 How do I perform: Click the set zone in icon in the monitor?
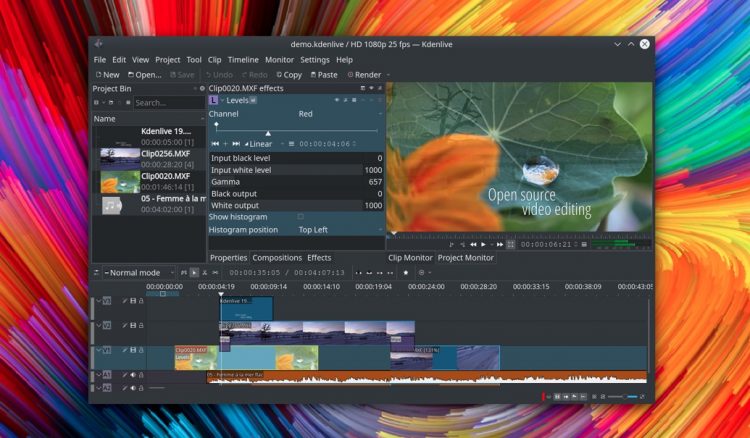coord(451,244)
